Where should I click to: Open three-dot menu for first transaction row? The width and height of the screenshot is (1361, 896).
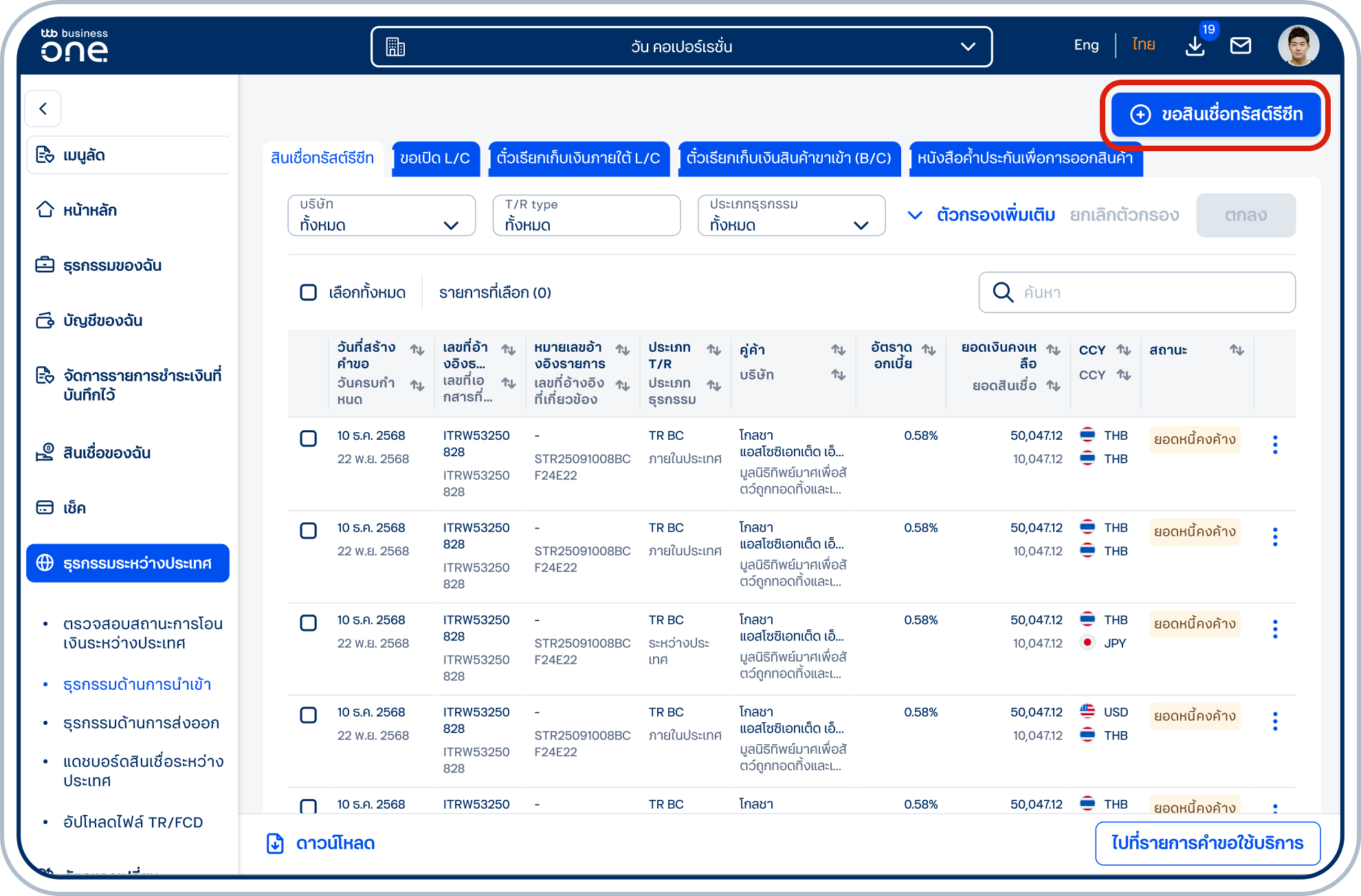1275,445
